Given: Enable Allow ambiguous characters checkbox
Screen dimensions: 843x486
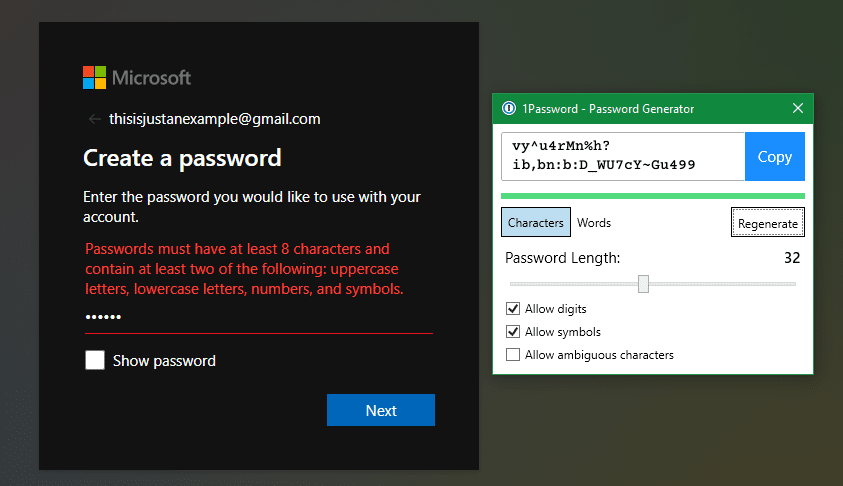Looking at the screenshot, I should click(x=513, y=355).
